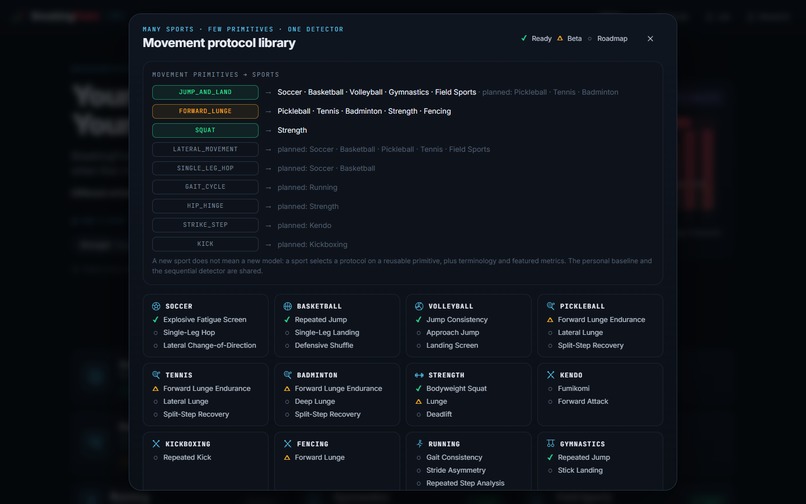Open the Defensive Shuffle protocol
This screenshot has width=806, height=504.
(x=324, y=345)
